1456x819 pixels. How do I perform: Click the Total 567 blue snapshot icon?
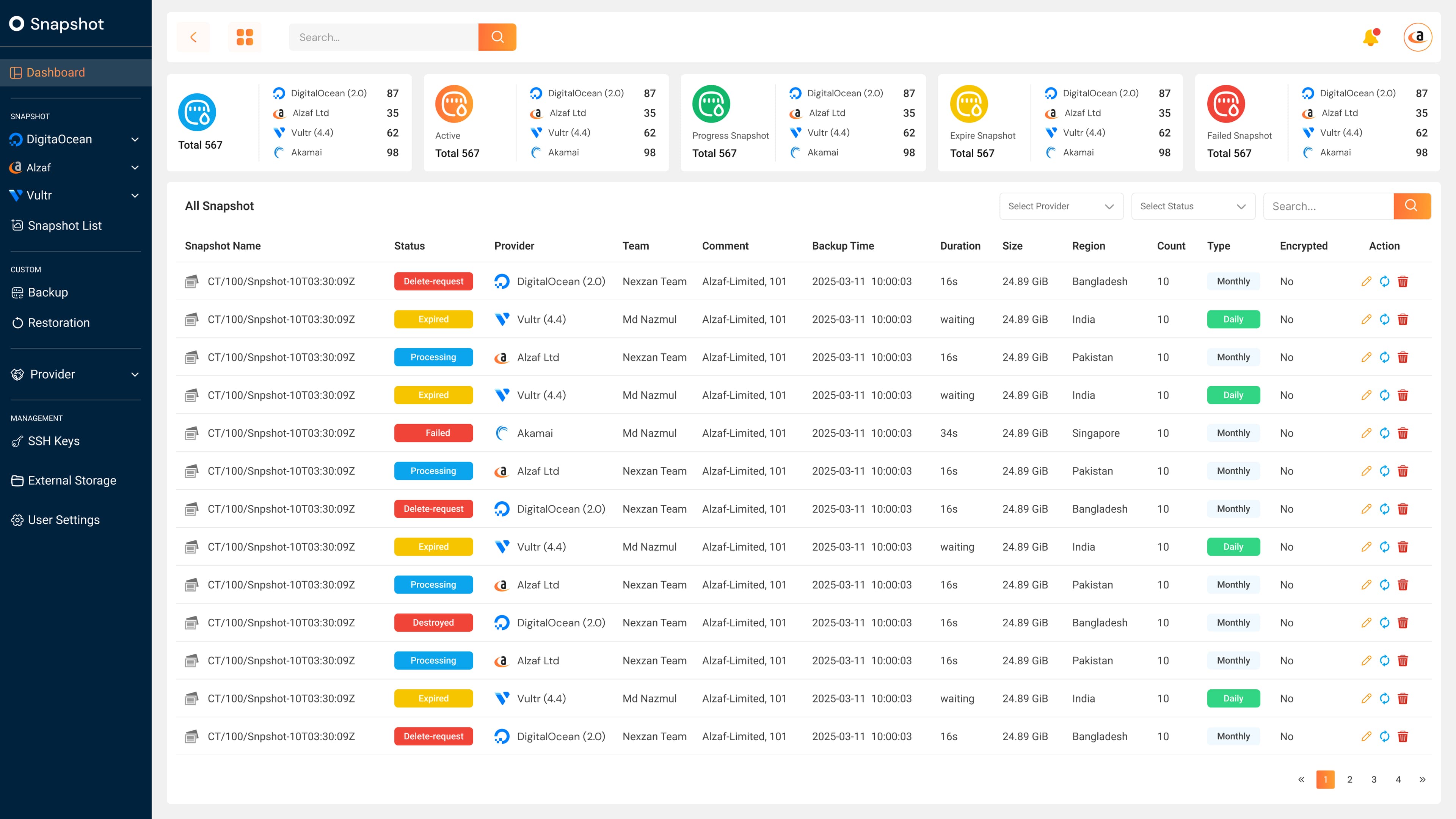click(x=197, y=113)
